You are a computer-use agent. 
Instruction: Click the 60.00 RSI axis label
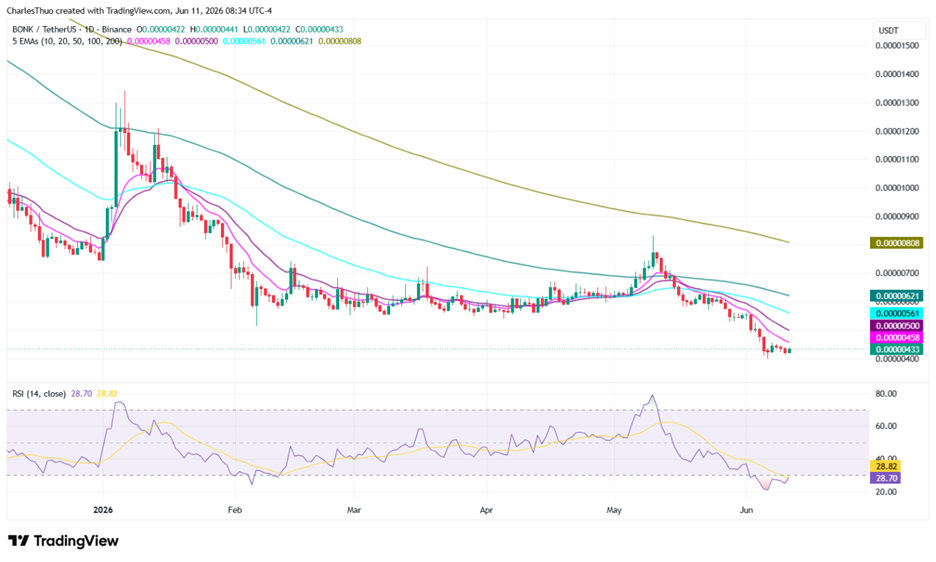pos(886,426)
